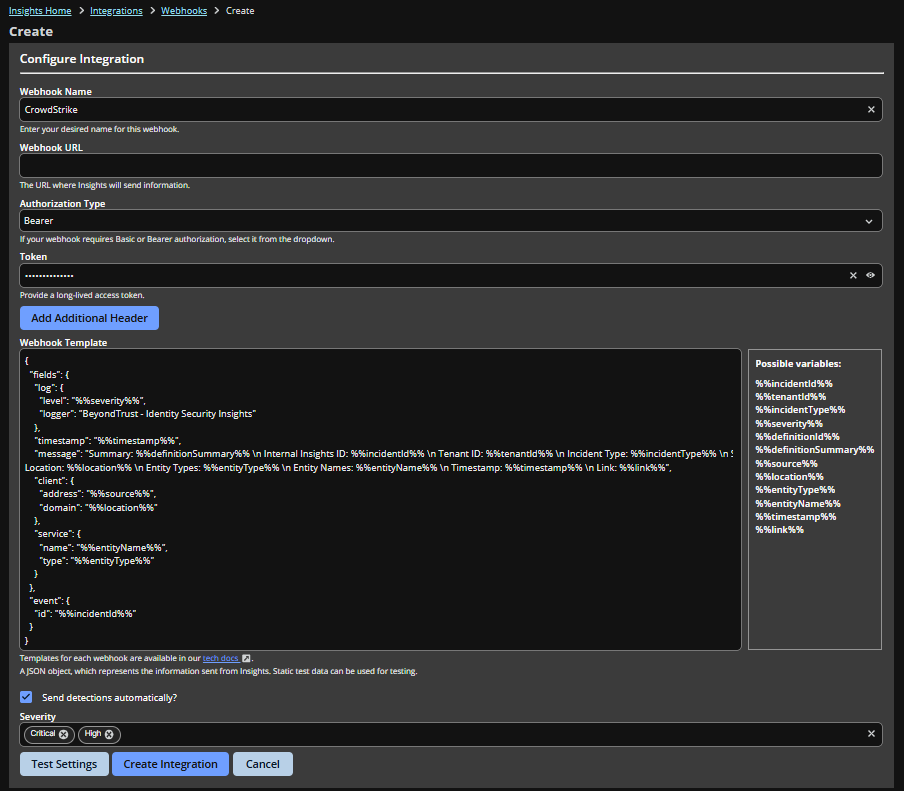The image size is (904, 791).
Task: Click %%source%% in Possible variables
Action: [786, 464]
